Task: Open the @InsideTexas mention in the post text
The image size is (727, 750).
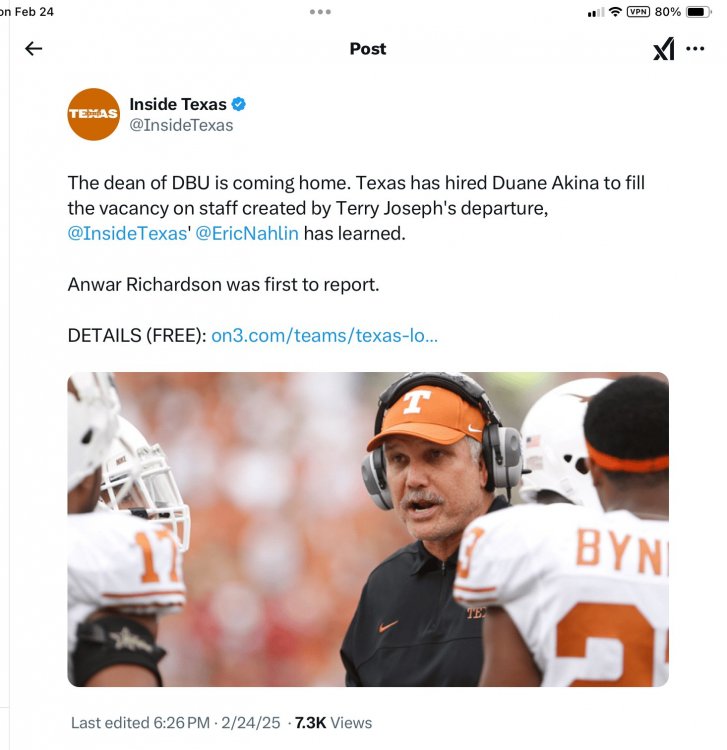Action: [127, 233]
